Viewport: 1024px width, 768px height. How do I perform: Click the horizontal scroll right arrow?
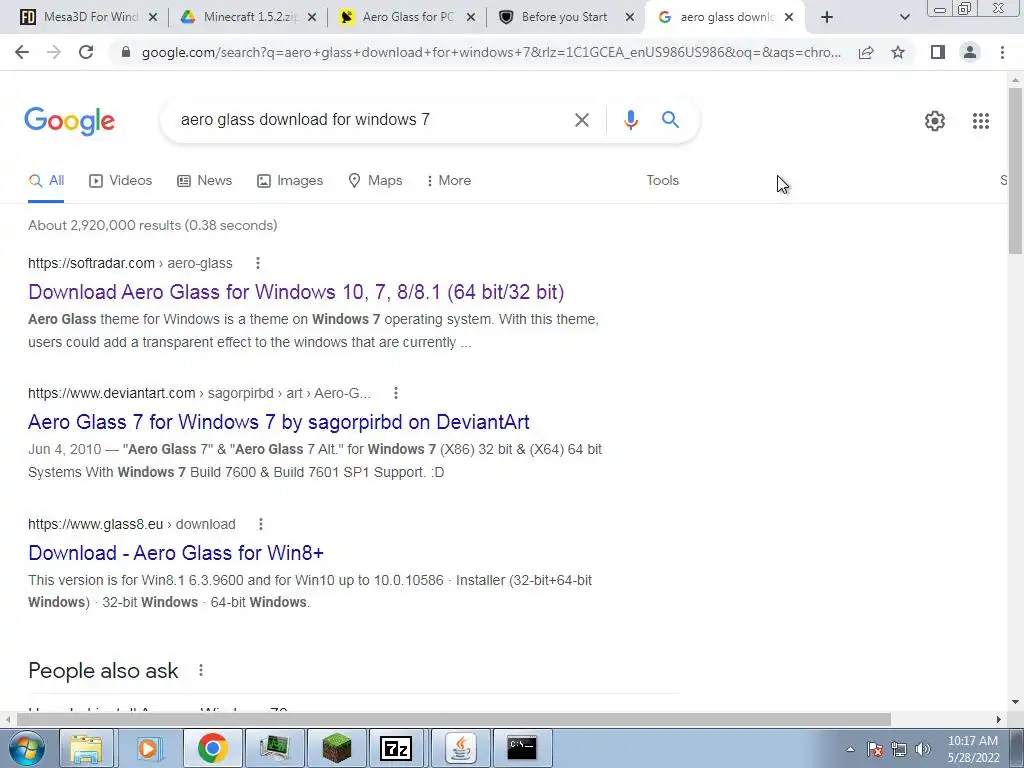(x=999, y=719)
